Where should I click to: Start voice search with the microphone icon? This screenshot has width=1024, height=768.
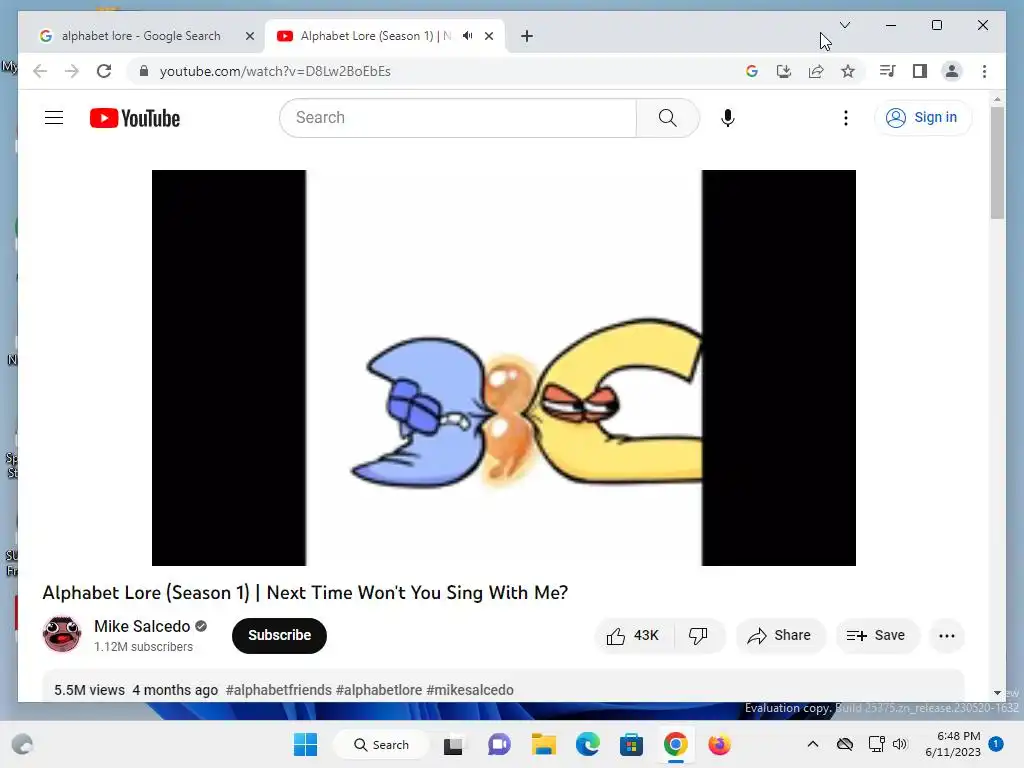pyautogui.click(x=728, y=118)
